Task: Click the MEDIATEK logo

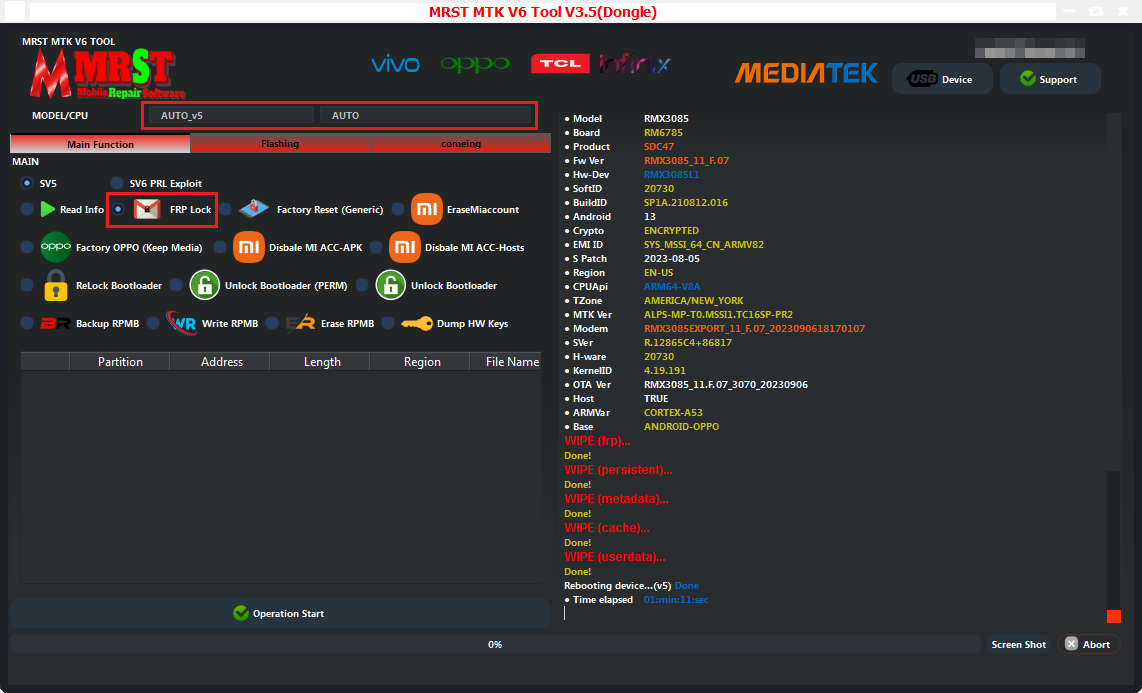Action: (806, 73)
